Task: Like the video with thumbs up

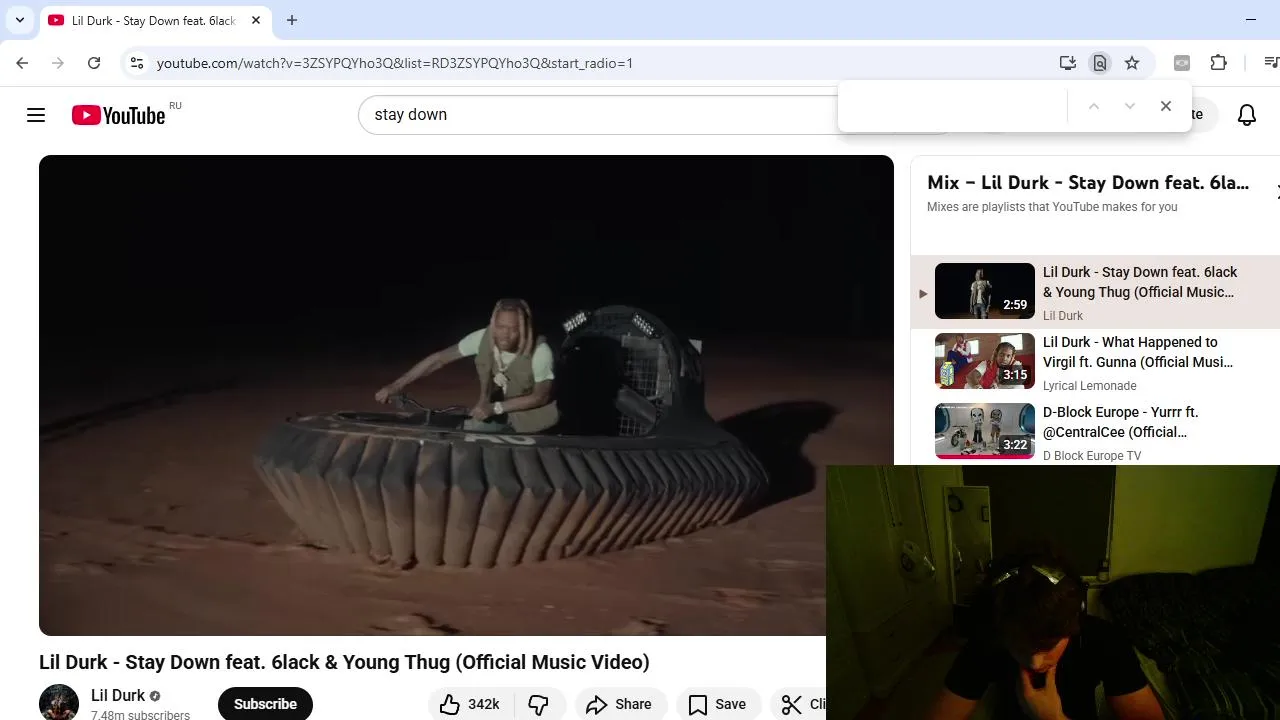Action: click(470, 704)
